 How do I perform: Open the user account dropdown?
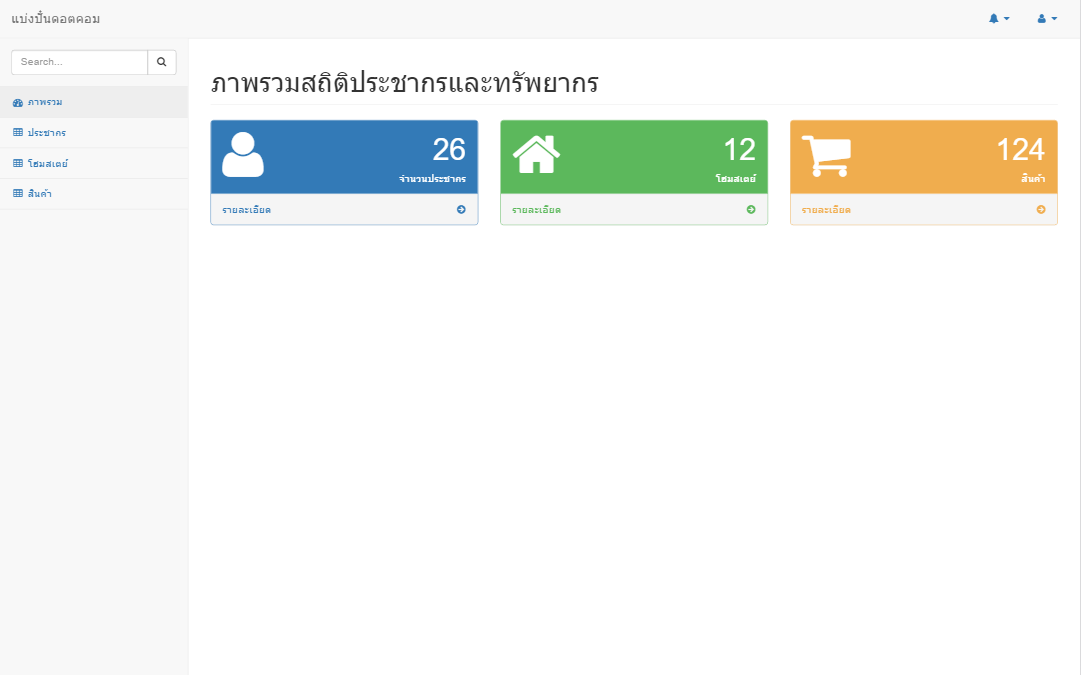pos(1046,19)
